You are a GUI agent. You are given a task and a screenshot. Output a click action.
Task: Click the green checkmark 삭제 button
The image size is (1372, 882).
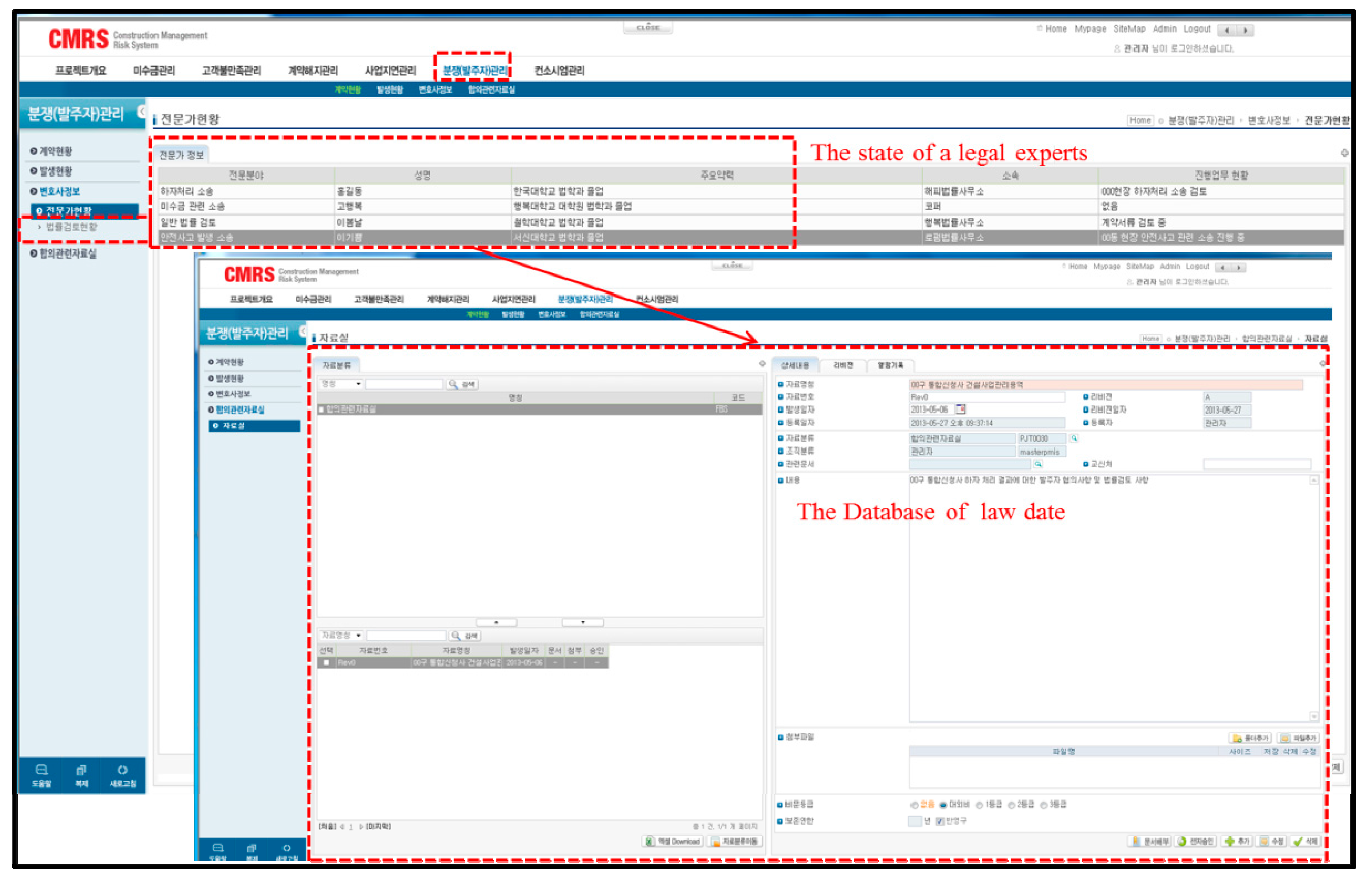(1306, 841)
